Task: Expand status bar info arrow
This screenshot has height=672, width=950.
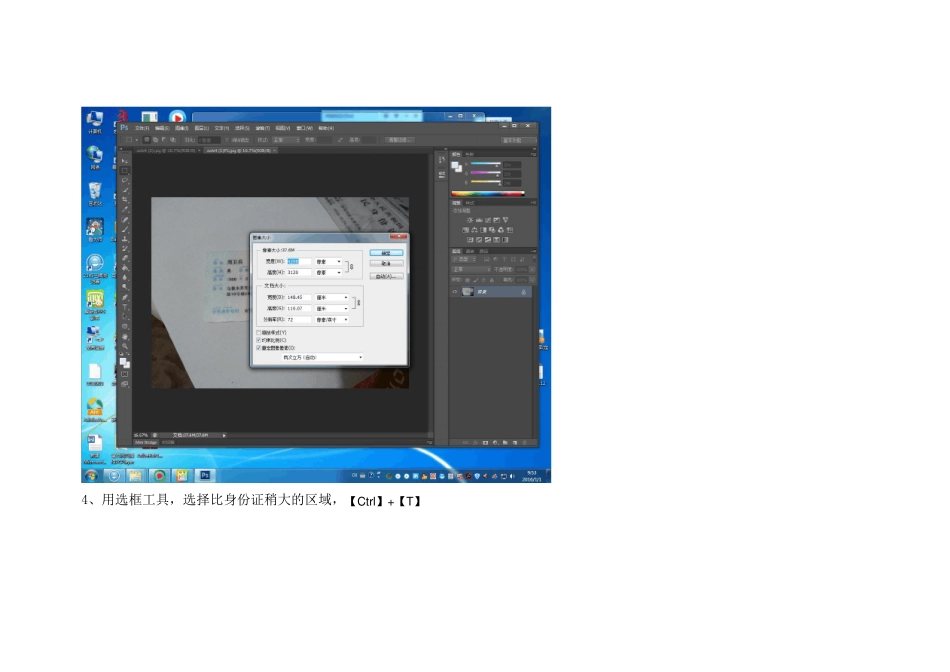Action: 224,435
